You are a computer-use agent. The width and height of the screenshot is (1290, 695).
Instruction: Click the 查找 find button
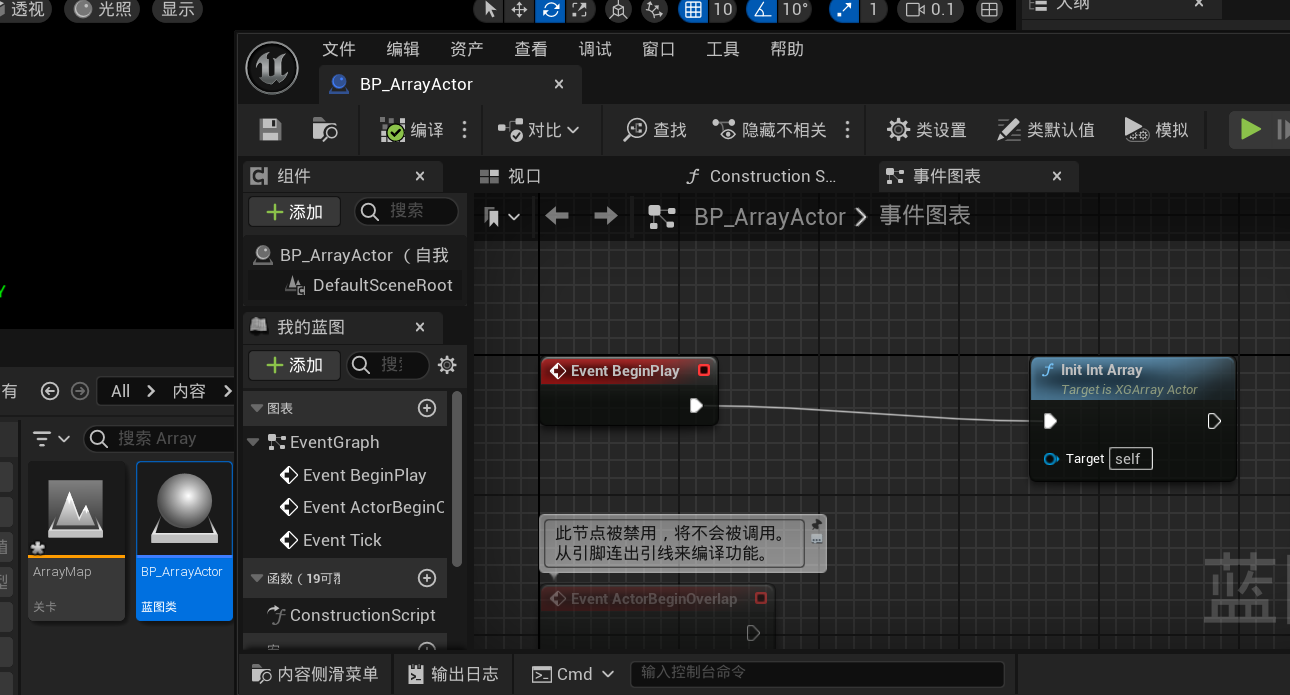coord(655,130)
